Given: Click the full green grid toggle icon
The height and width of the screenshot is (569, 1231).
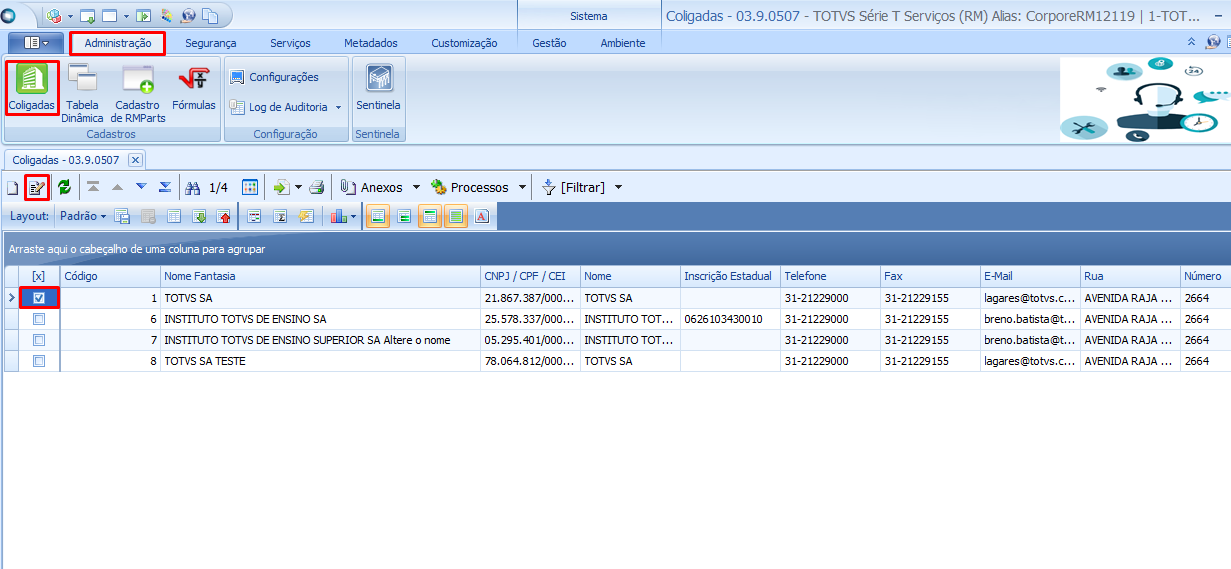Looking at the screenshot, I should [455, 216].
